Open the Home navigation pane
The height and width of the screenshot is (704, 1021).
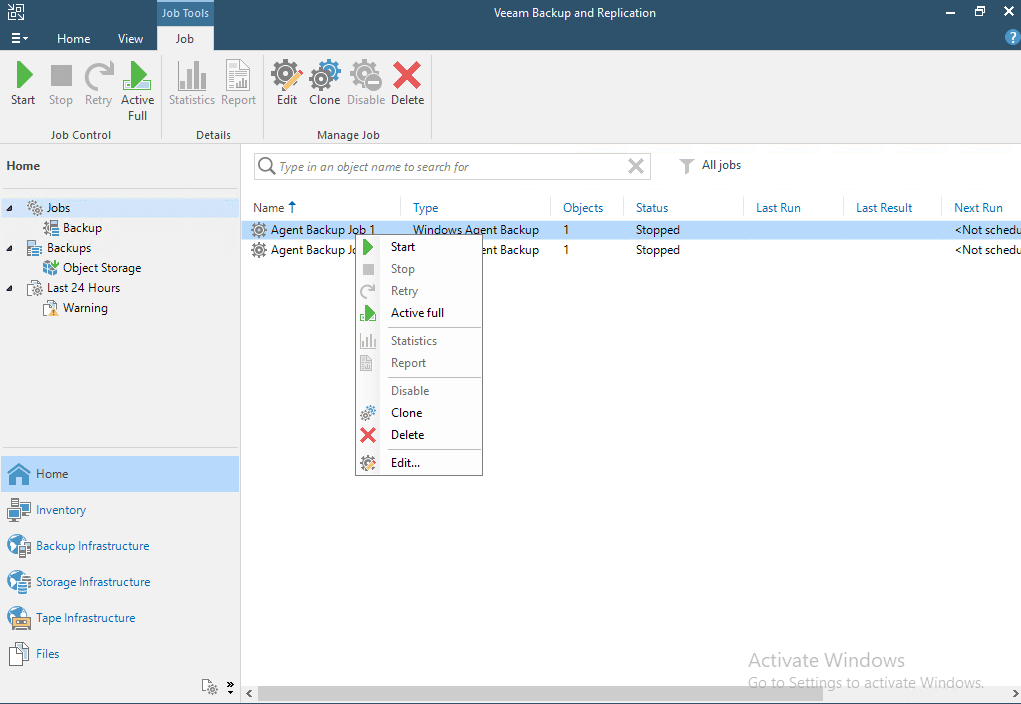[120, 474]
